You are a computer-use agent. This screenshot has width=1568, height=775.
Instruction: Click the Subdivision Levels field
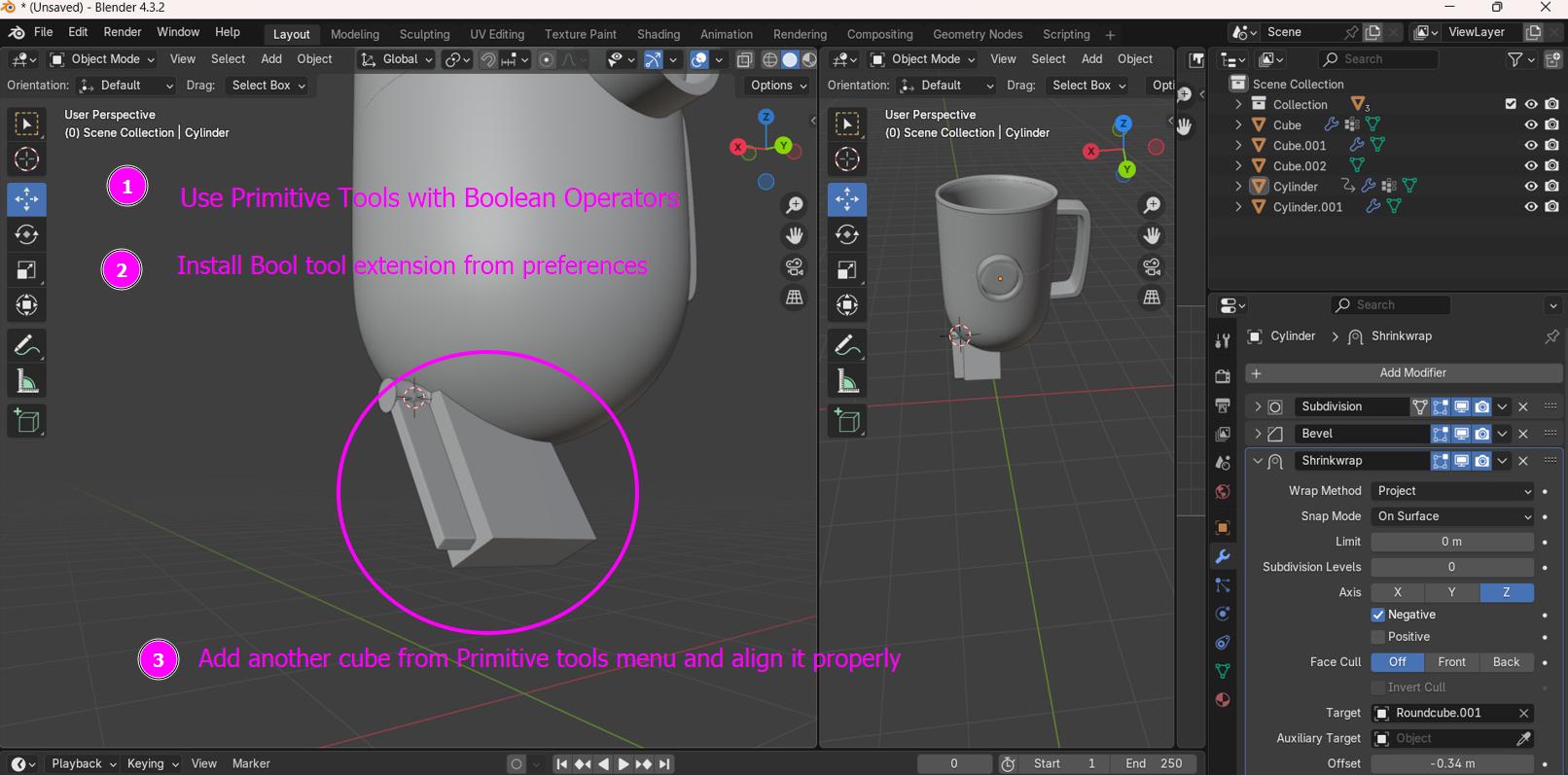(x=1452, y=567)
